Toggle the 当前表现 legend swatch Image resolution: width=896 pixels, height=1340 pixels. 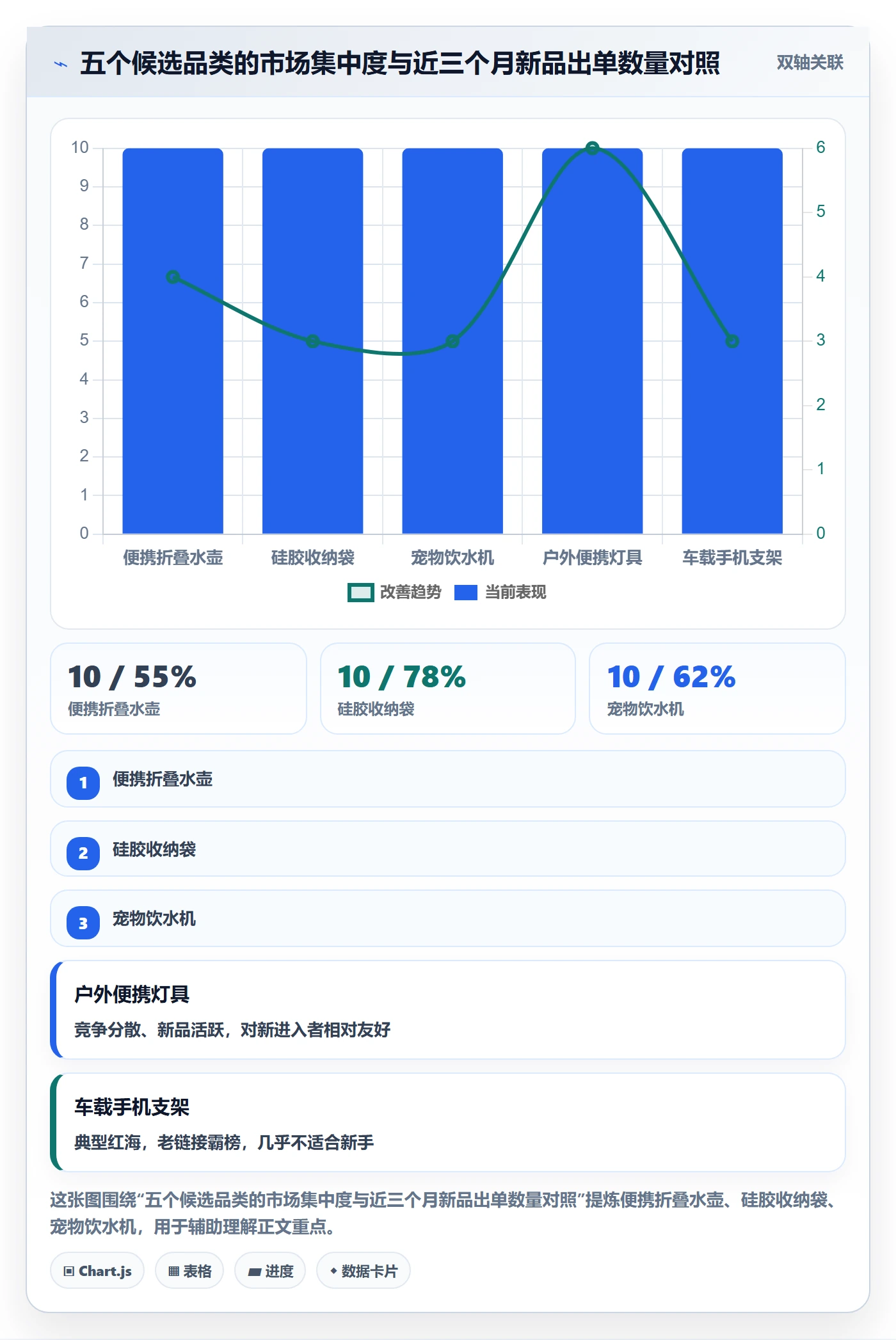tap(465, 593)
